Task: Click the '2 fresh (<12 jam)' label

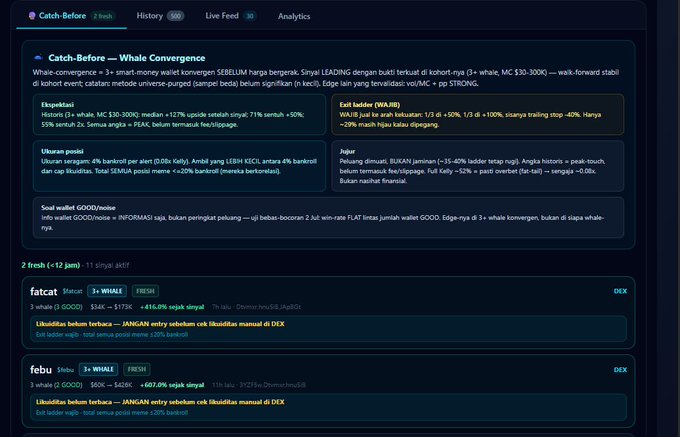Action: coord(51,265)
